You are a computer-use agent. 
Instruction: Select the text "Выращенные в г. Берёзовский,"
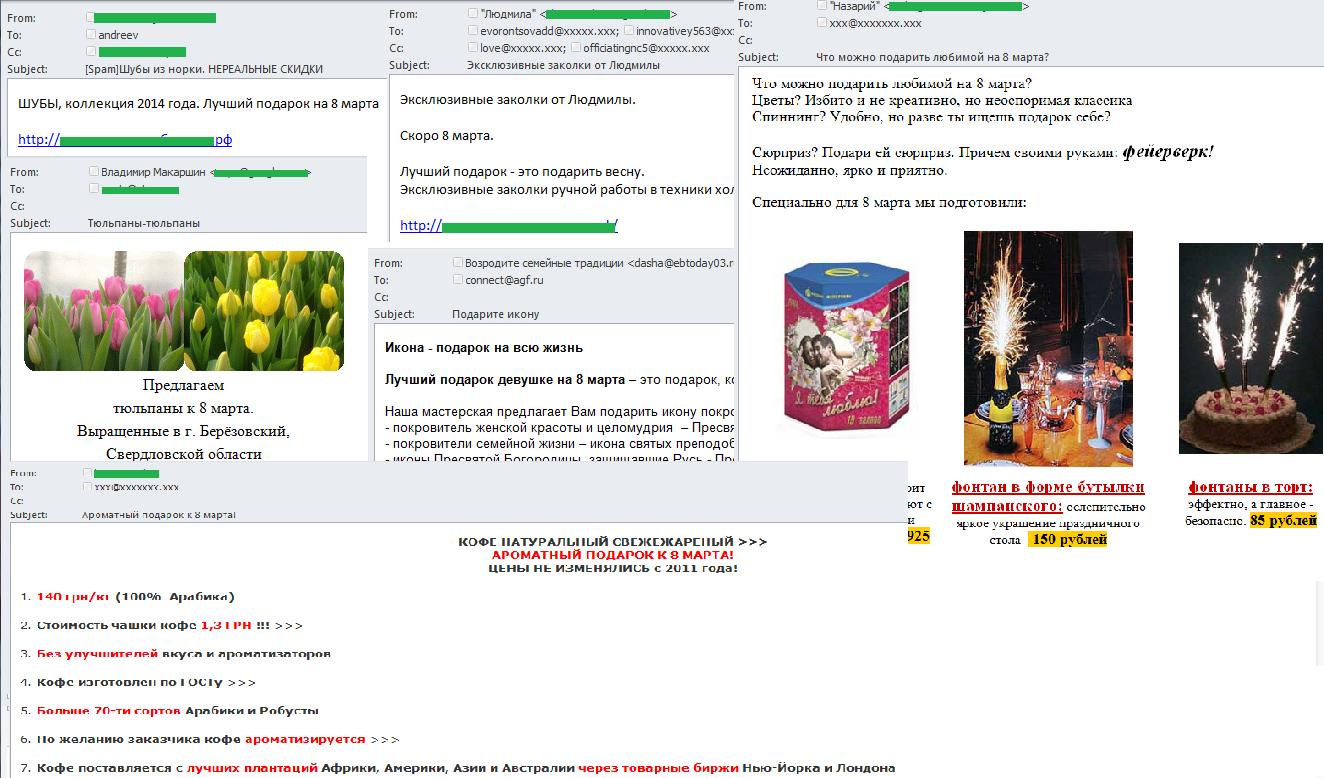tap(183, 431)
